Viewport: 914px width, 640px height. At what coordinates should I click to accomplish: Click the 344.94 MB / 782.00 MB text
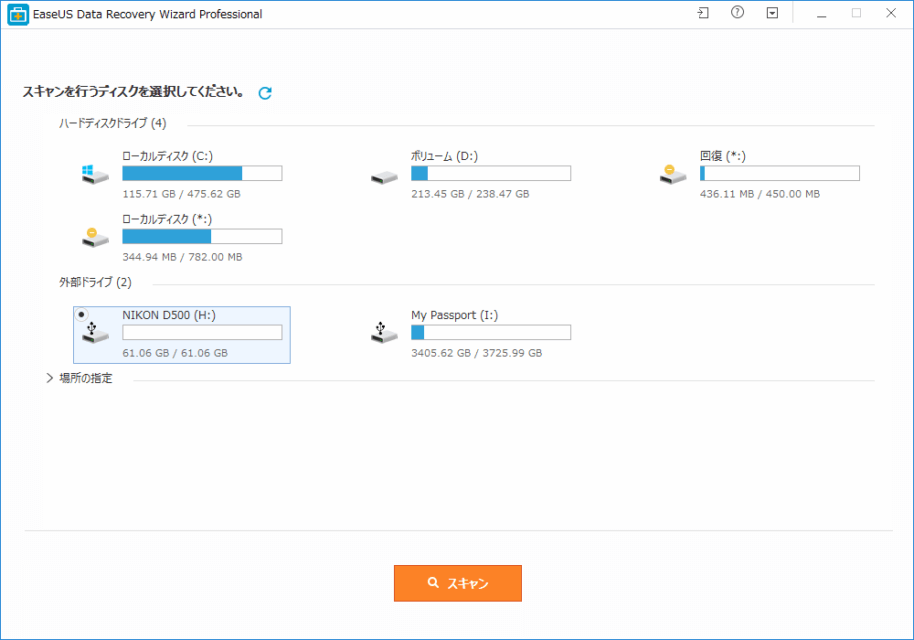[182, 257]
